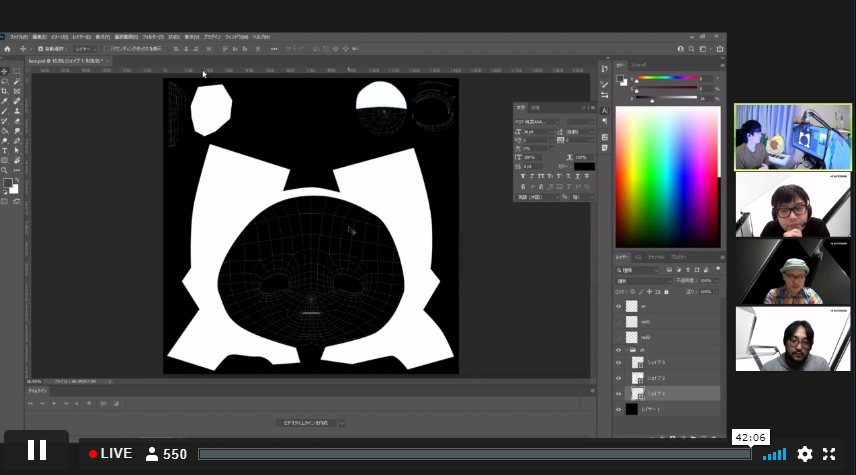Show the red2 layer
Image resolution: width=856 pixels, height=475 pixels.
click(619, 337)
